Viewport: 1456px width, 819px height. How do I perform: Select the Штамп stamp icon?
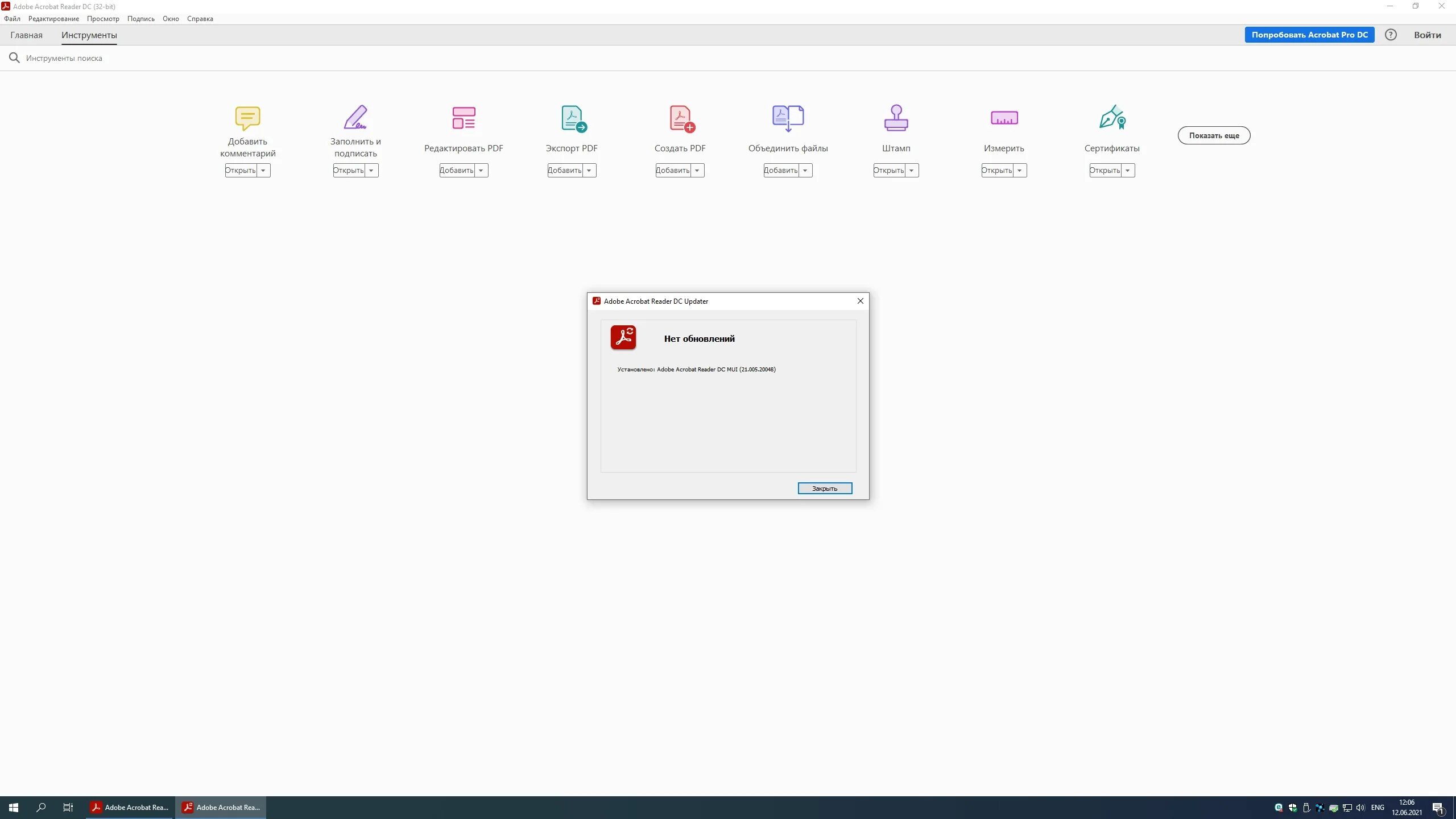[896, 118]
